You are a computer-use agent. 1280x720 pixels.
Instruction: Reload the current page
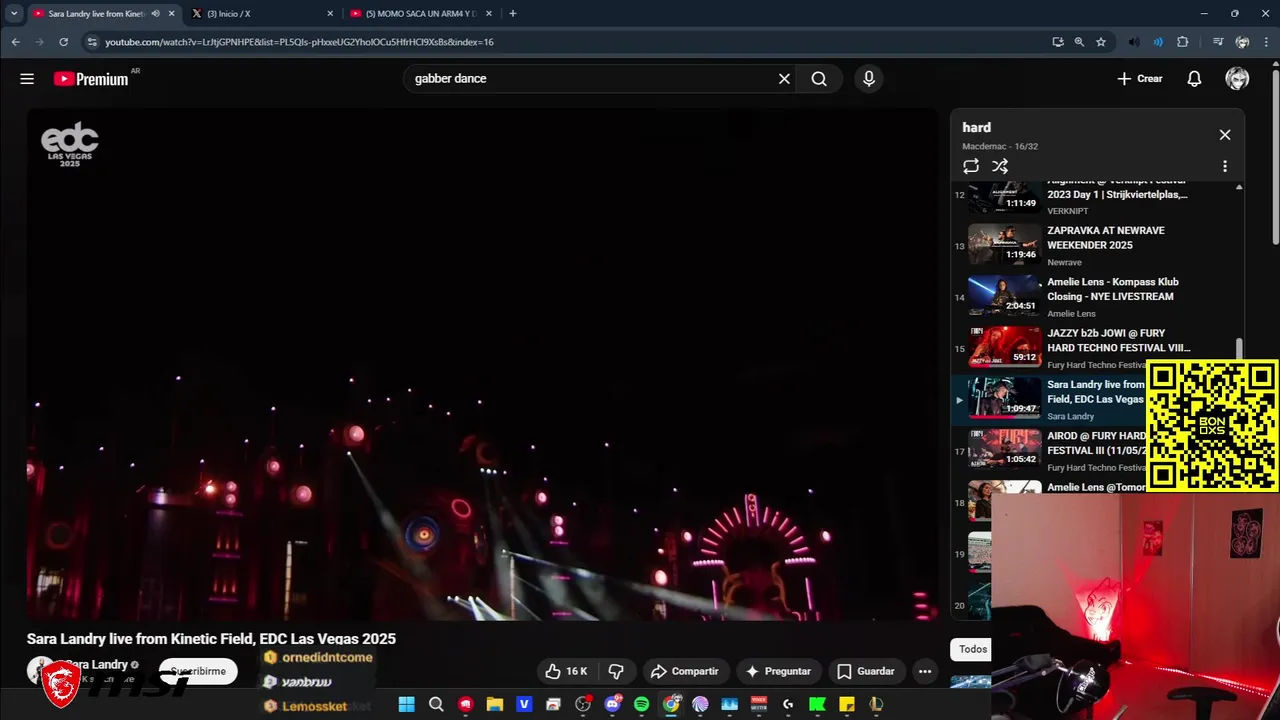(x=64, y=42)
